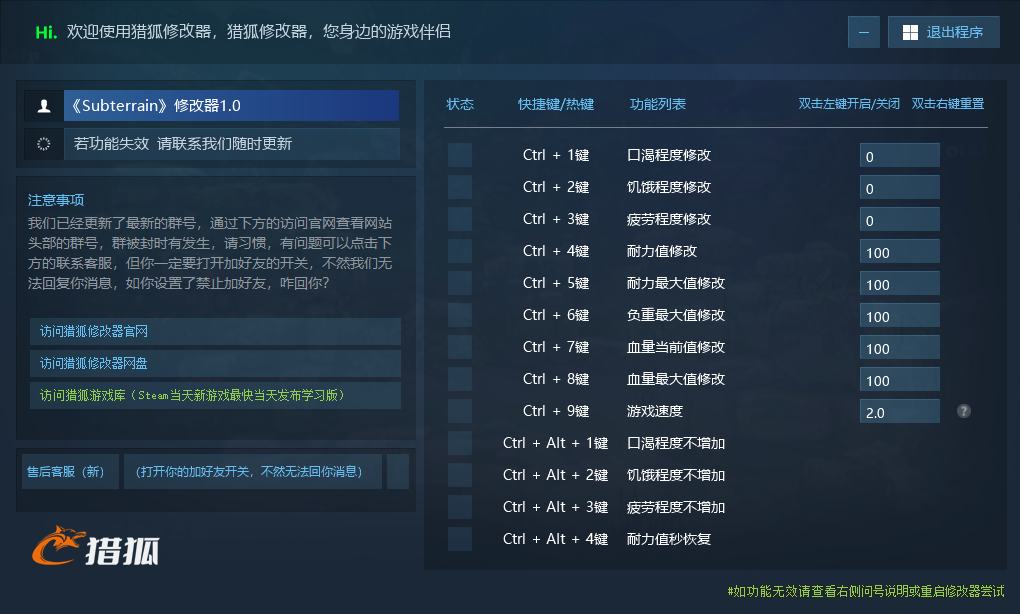Screen dimensions: 1020x614
Task: Click the 售后客服（新） button
Action: (x=70, y=472)
